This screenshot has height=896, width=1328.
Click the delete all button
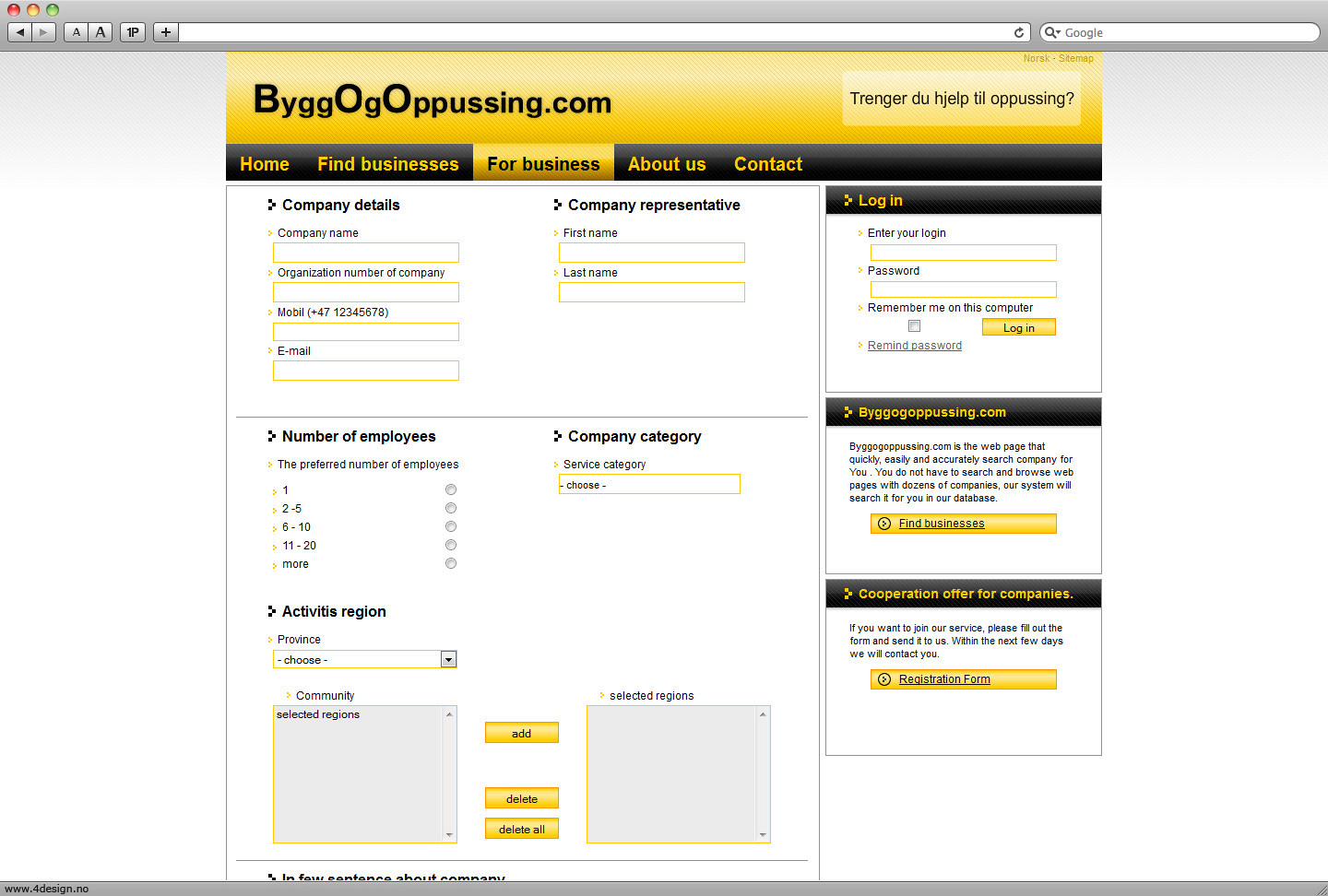(x=522, y=829)
